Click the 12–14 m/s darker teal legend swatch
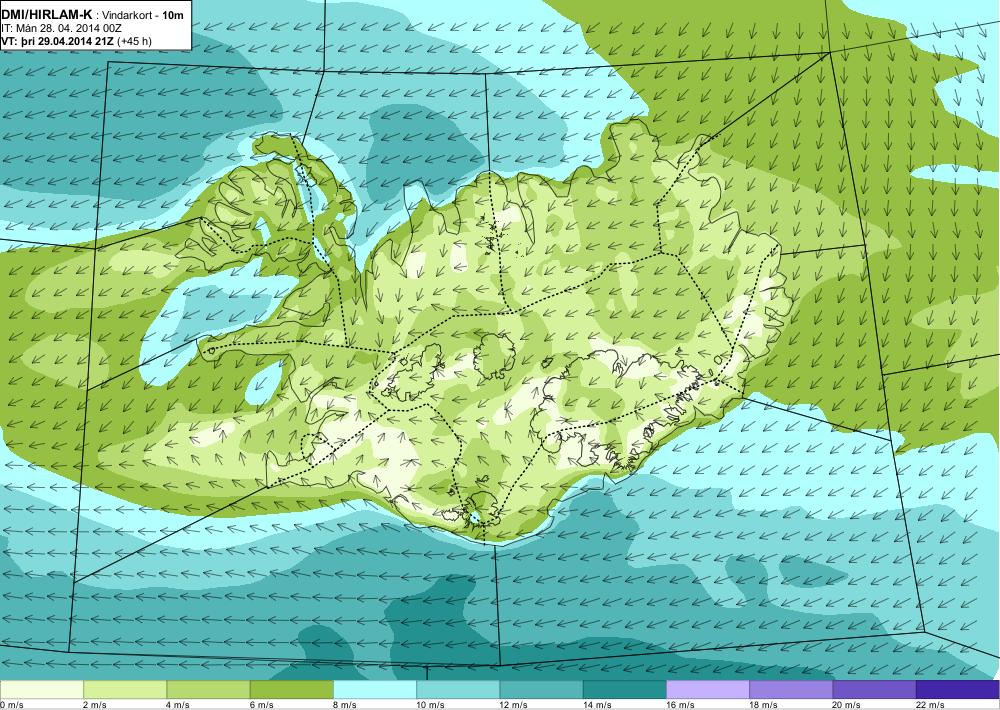The image size is (1000, 710). 541,690
